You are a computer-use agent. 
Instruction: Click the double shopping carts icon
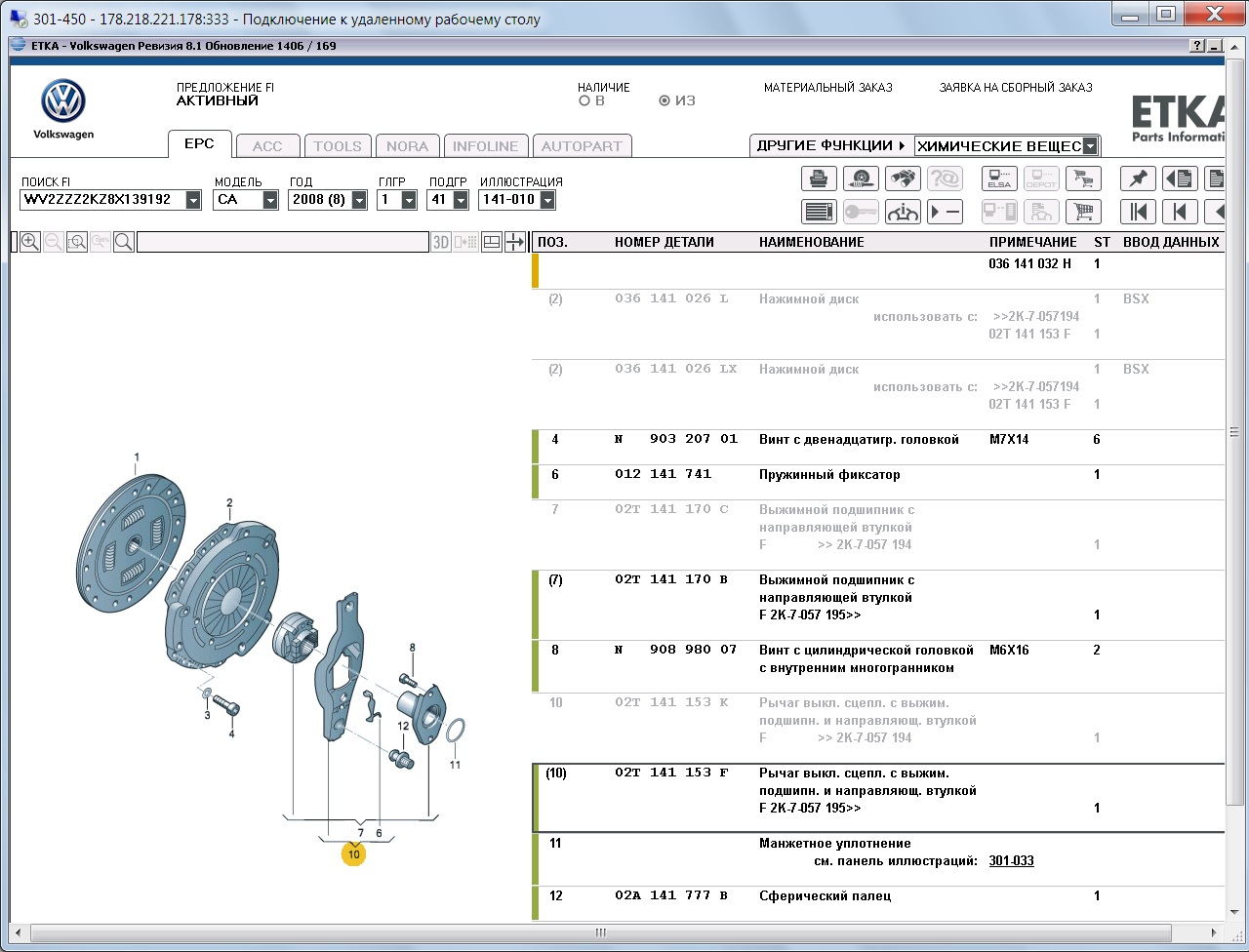click(1083, 178)
